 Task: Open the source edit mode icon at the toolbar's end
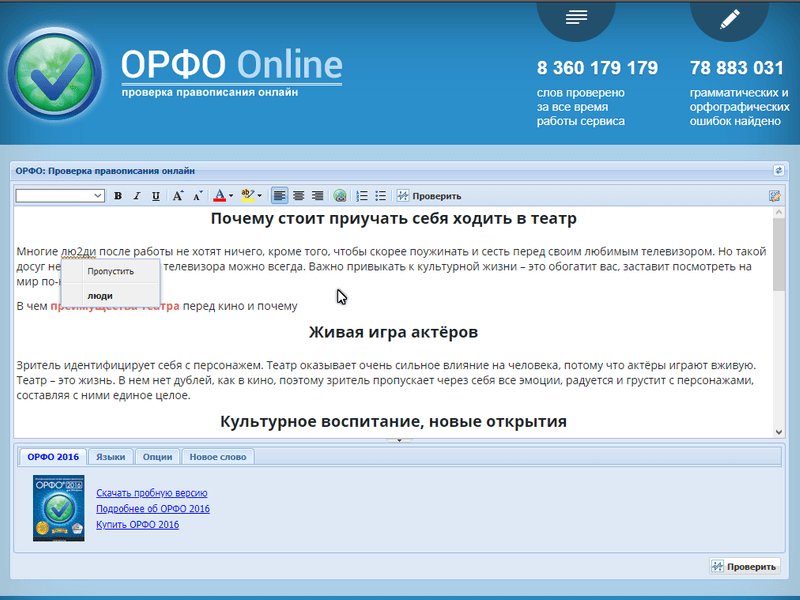[774, 196]
